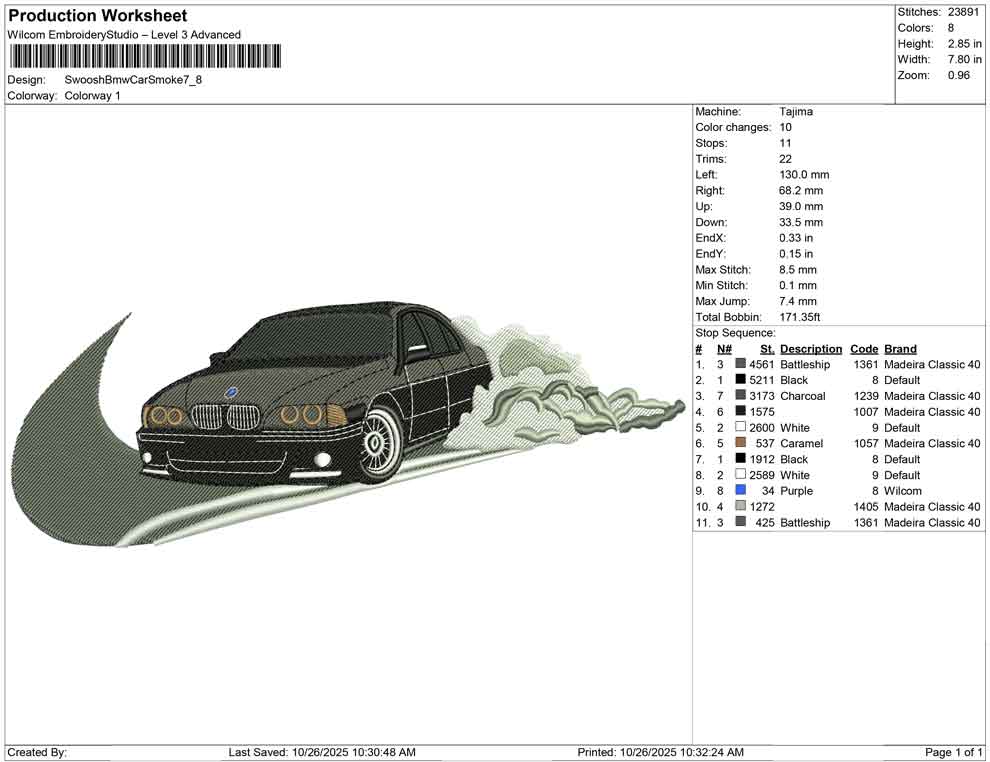Click the Black swatch in stop row 2
The height and width of the screenshot is (762, 990).
(741, 379)
